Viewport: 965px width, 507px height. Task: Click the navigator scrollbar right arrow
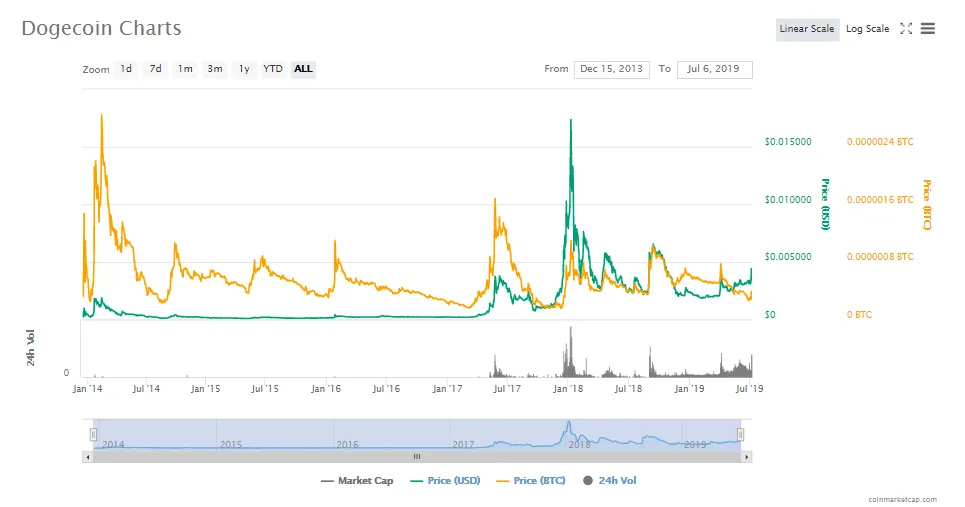[747, 457]
